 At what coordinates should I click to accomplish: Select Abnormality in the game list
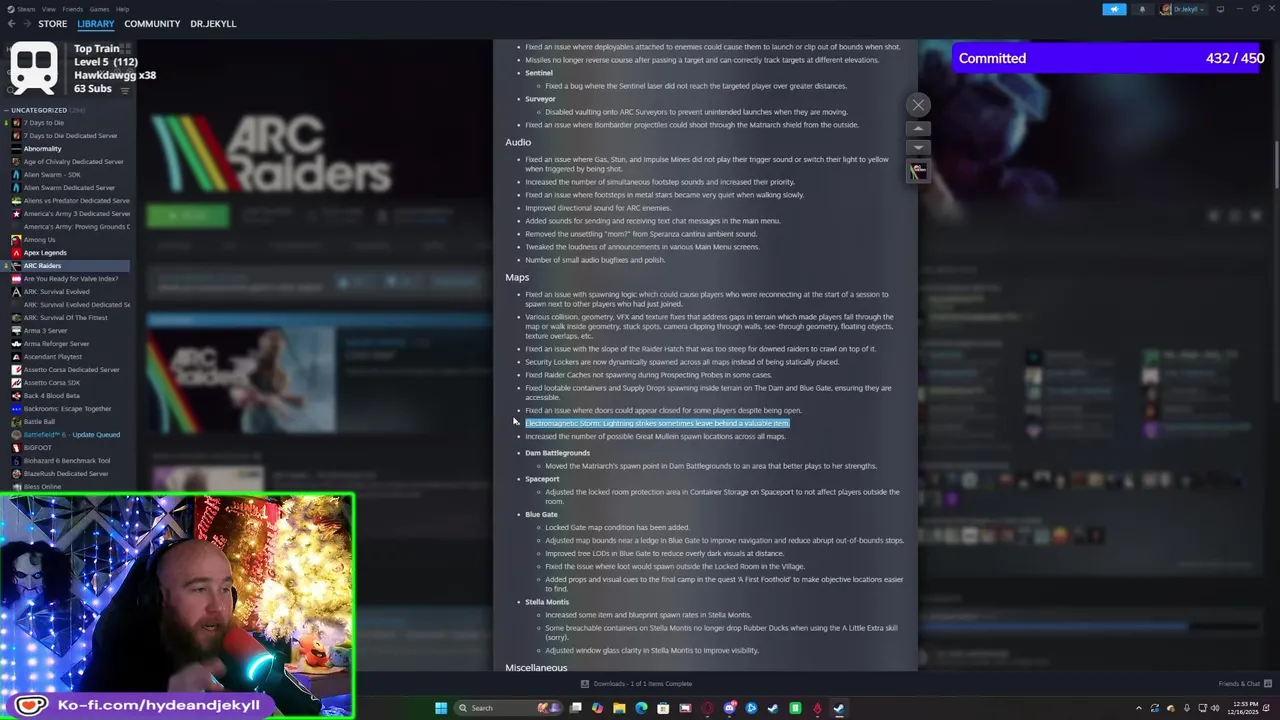click(x=42, y=149)
